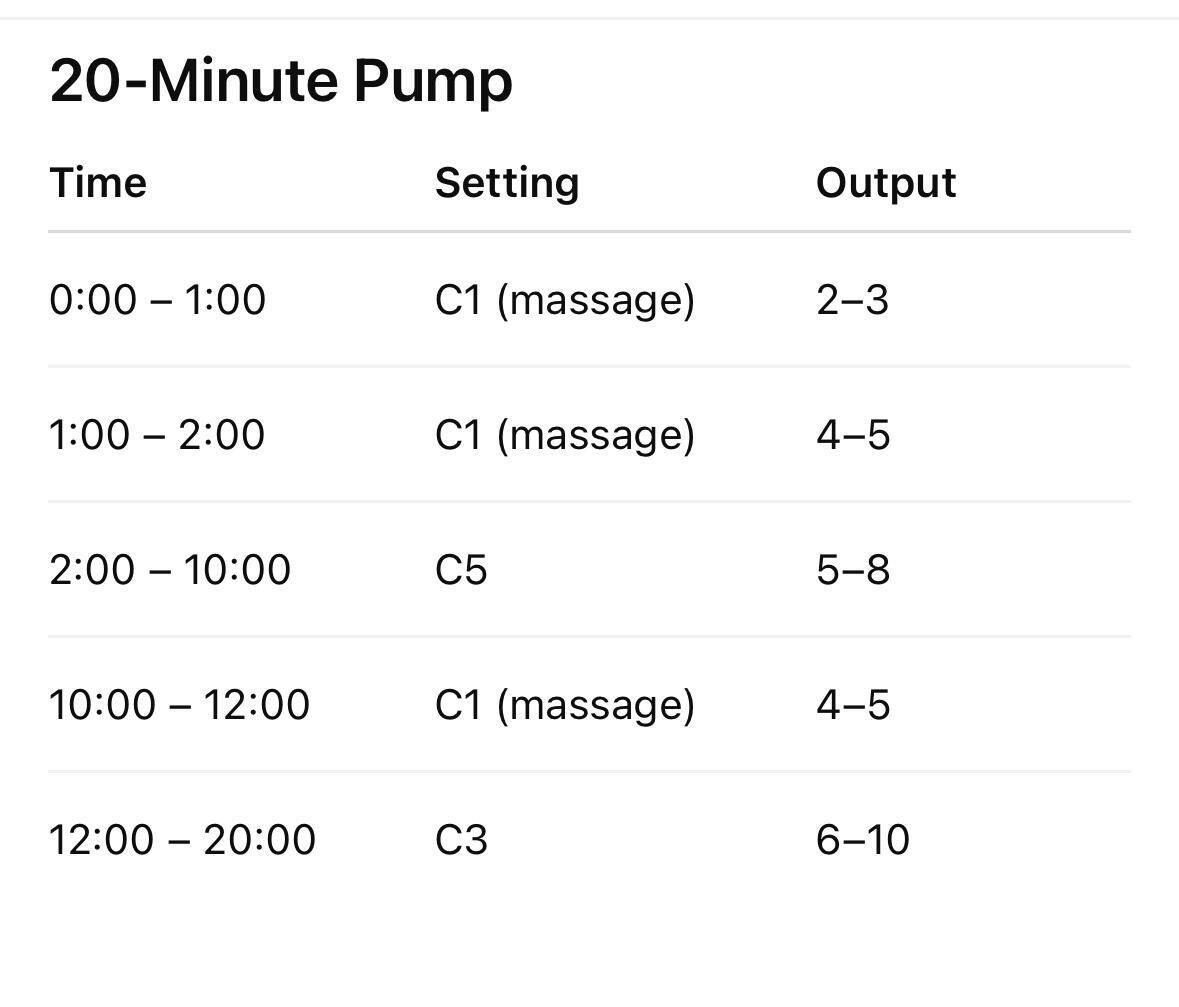Click the Time column header
The height and width of the screenshot is (1007, 1179).
[x=98, y=183]
